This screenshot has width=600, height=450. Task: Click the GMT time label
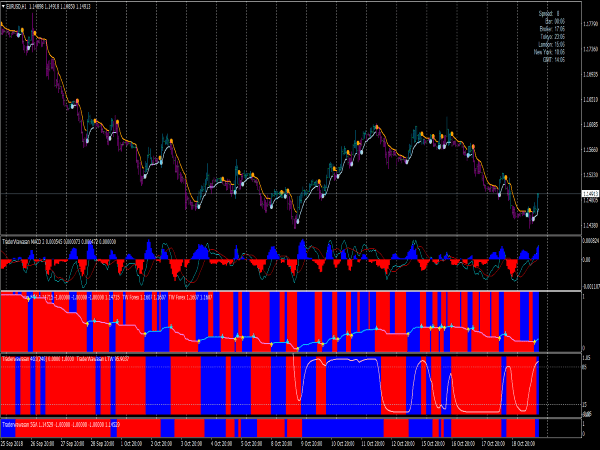tap(554, 60)
